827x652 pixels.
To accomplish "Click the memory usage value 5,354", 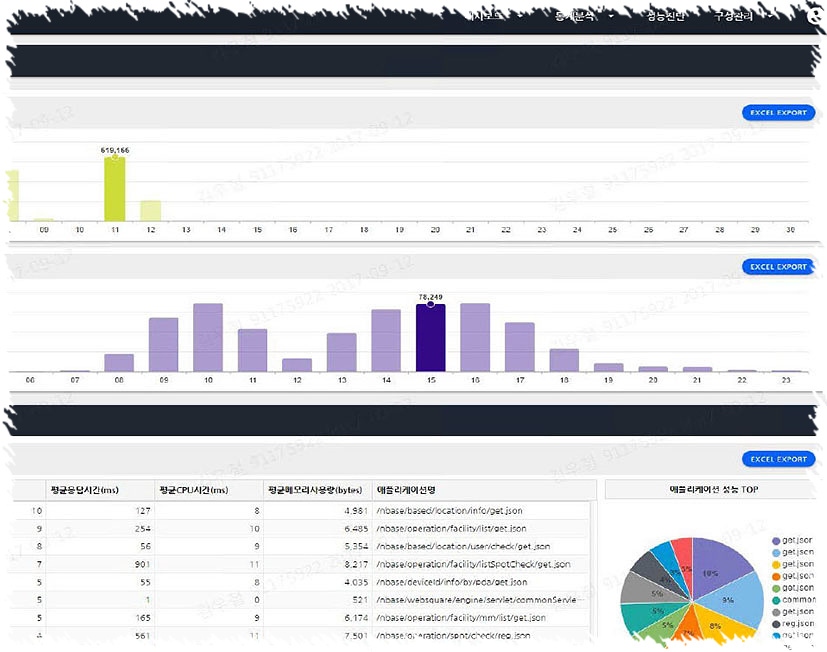I will click(356, 546).
